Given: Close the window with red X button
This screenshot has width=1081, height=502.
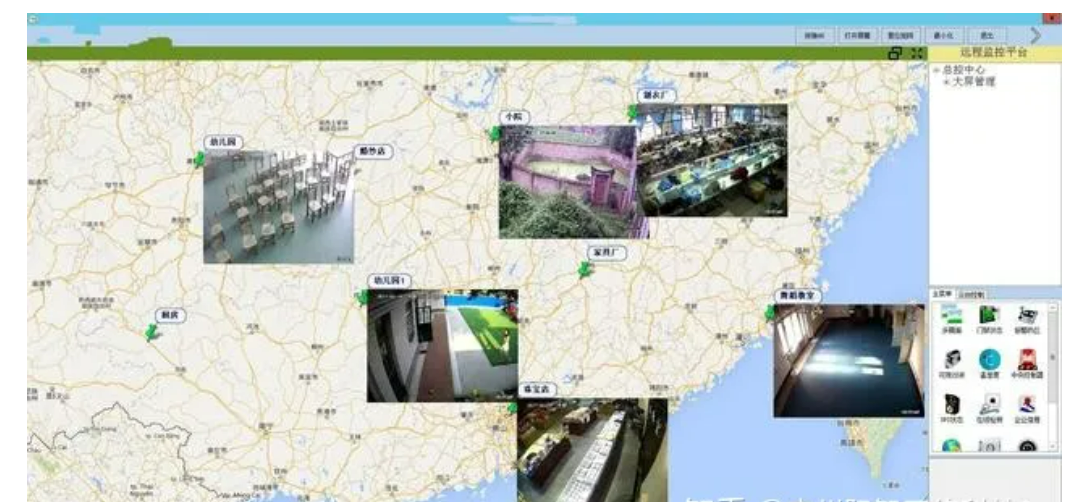Looking at the screenshot, I should (x=1052, y=19).
